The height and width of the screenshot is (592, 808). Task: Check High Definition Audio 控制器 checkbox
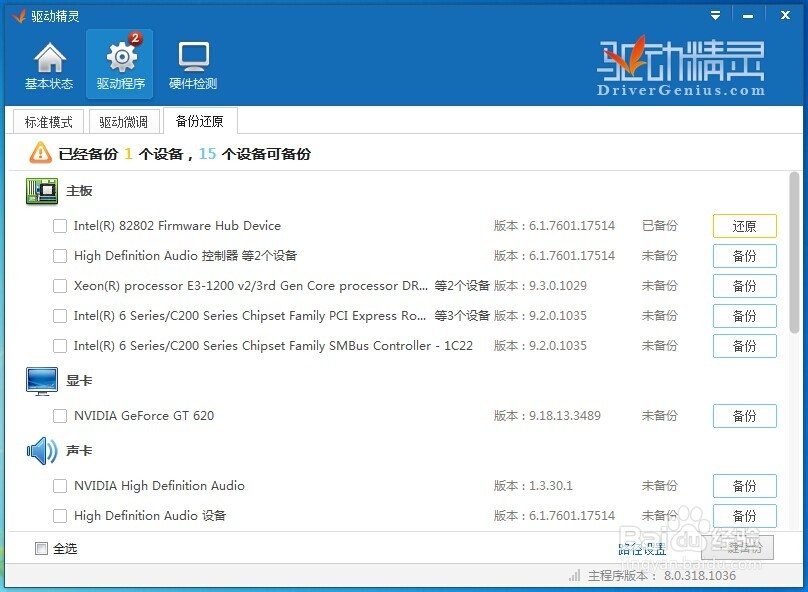(x=60, y=256)
